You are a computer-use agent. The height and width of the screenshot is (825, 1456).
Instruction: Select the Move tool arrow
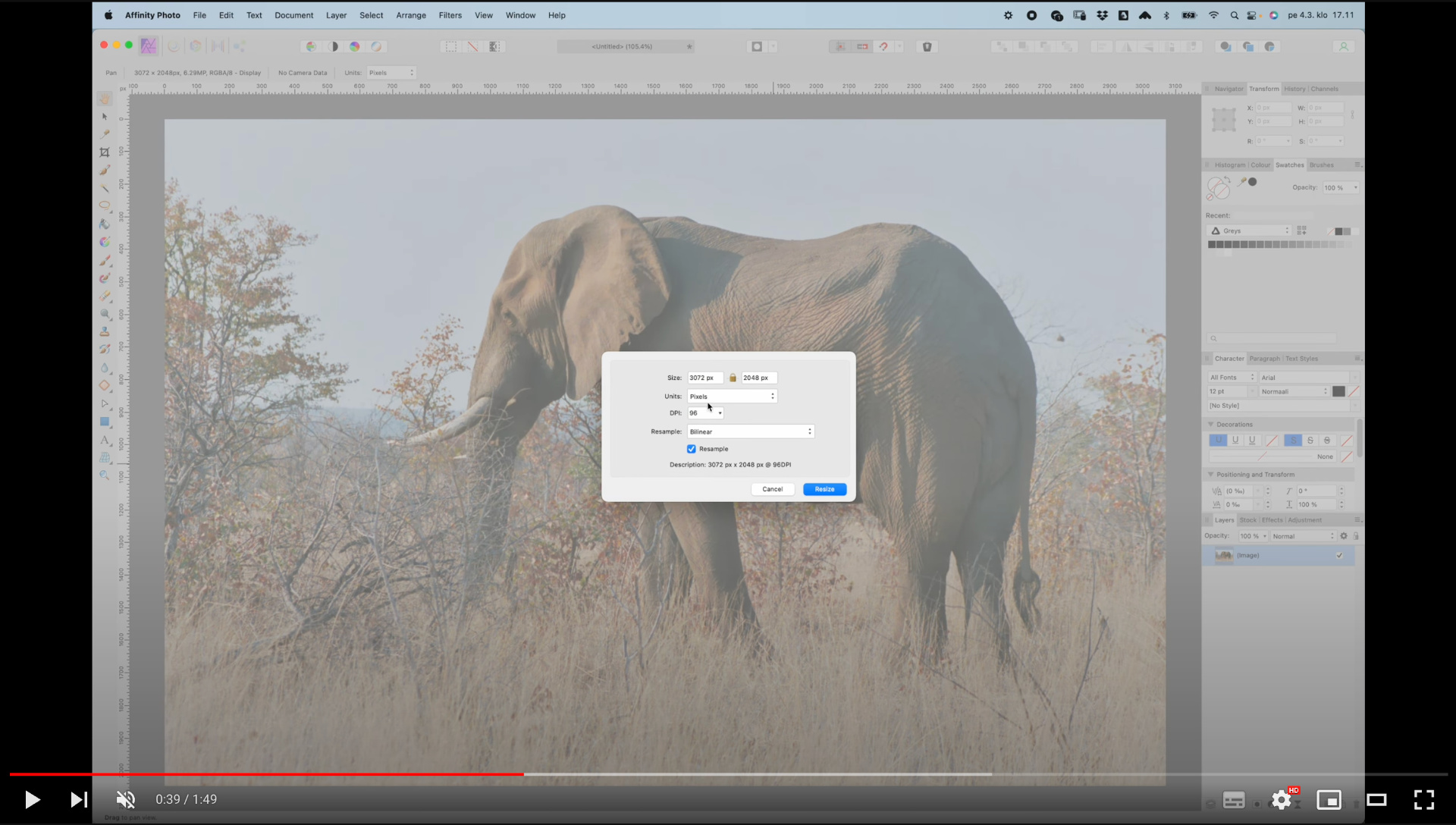105,117
